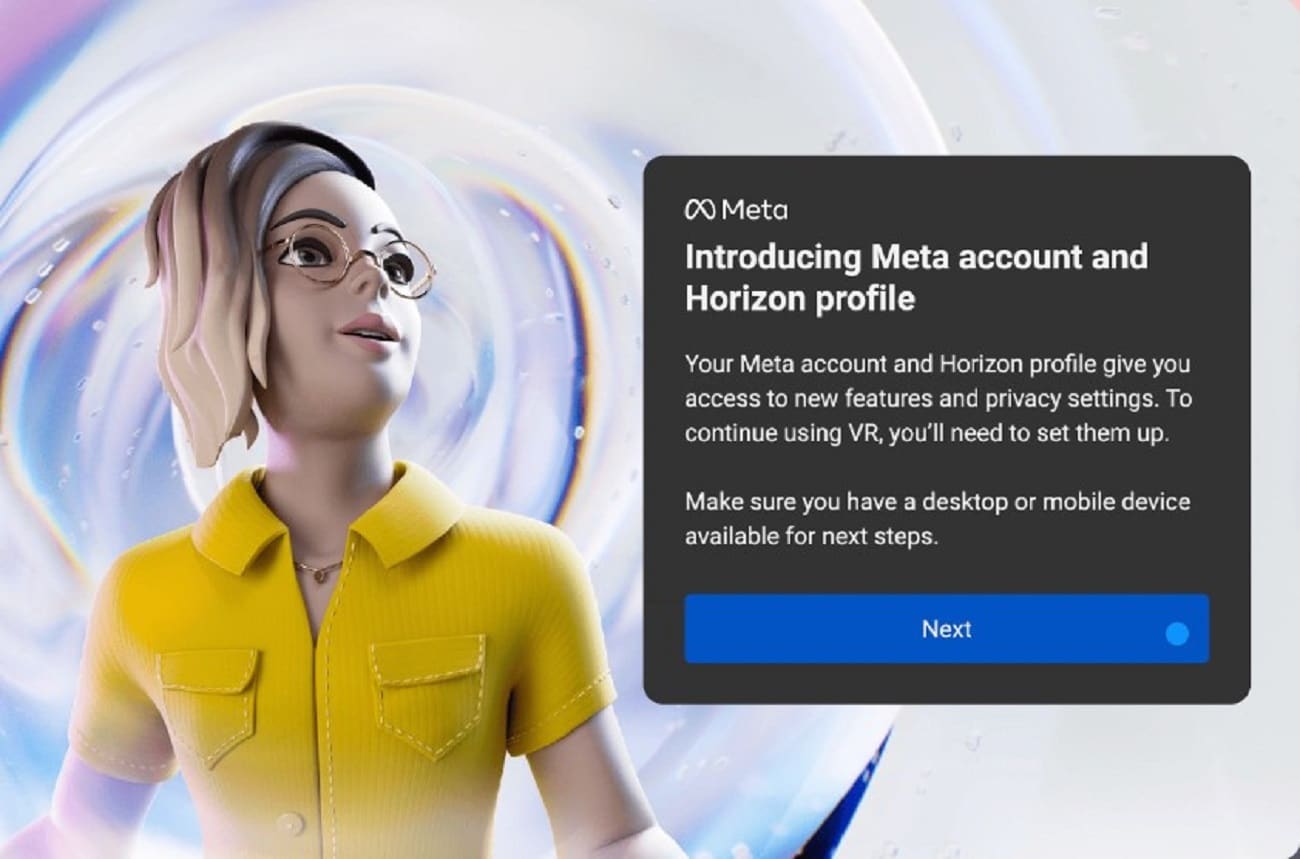Click the blue Next button
Screen dimensions: 1300x859
pos(946,629)
